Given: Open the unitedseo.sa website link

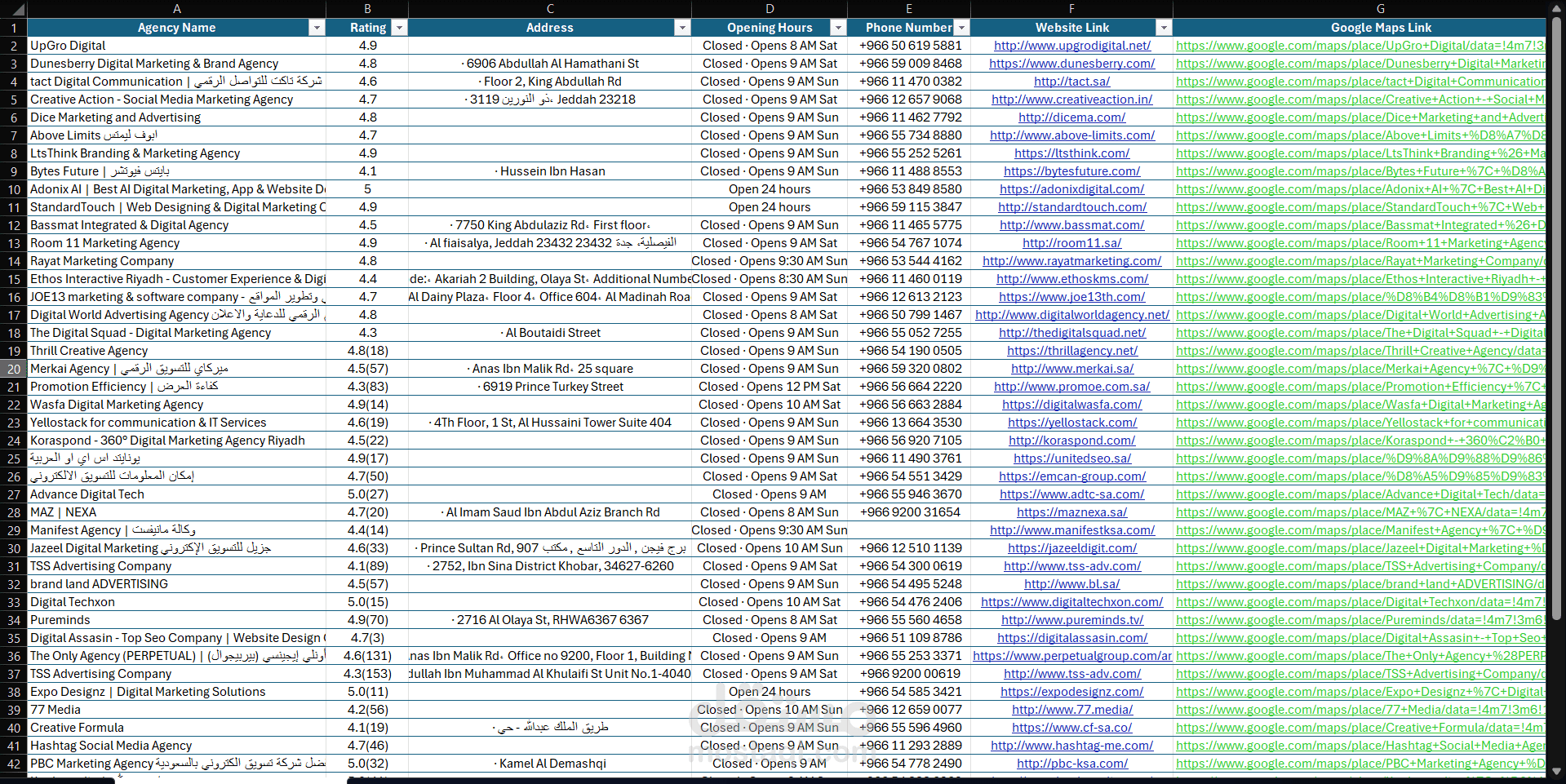Looking at the screenshot, I should pos(1072,458).
